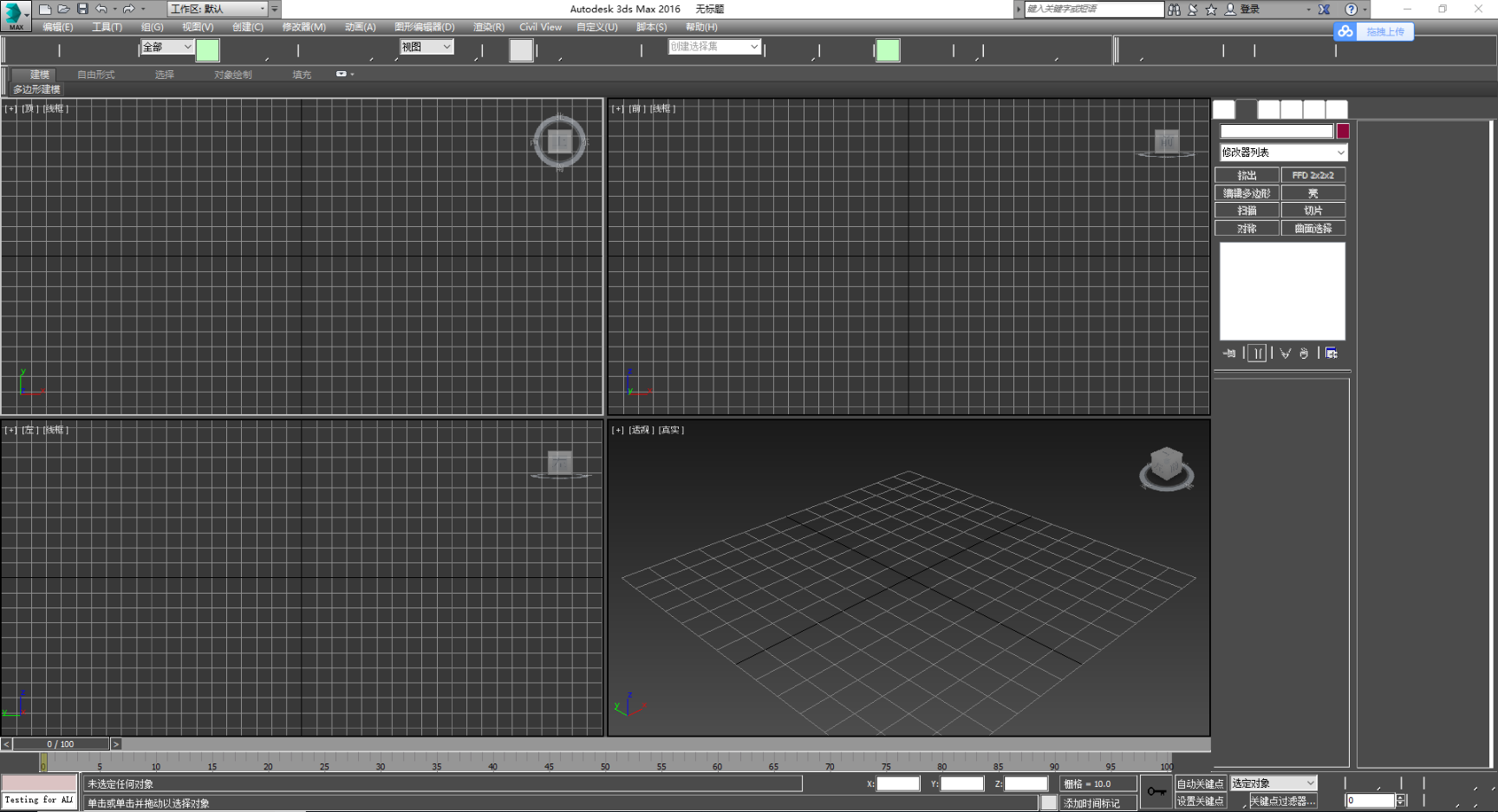Open the Help options dropdown arrow

click(x=1364, y=10)
